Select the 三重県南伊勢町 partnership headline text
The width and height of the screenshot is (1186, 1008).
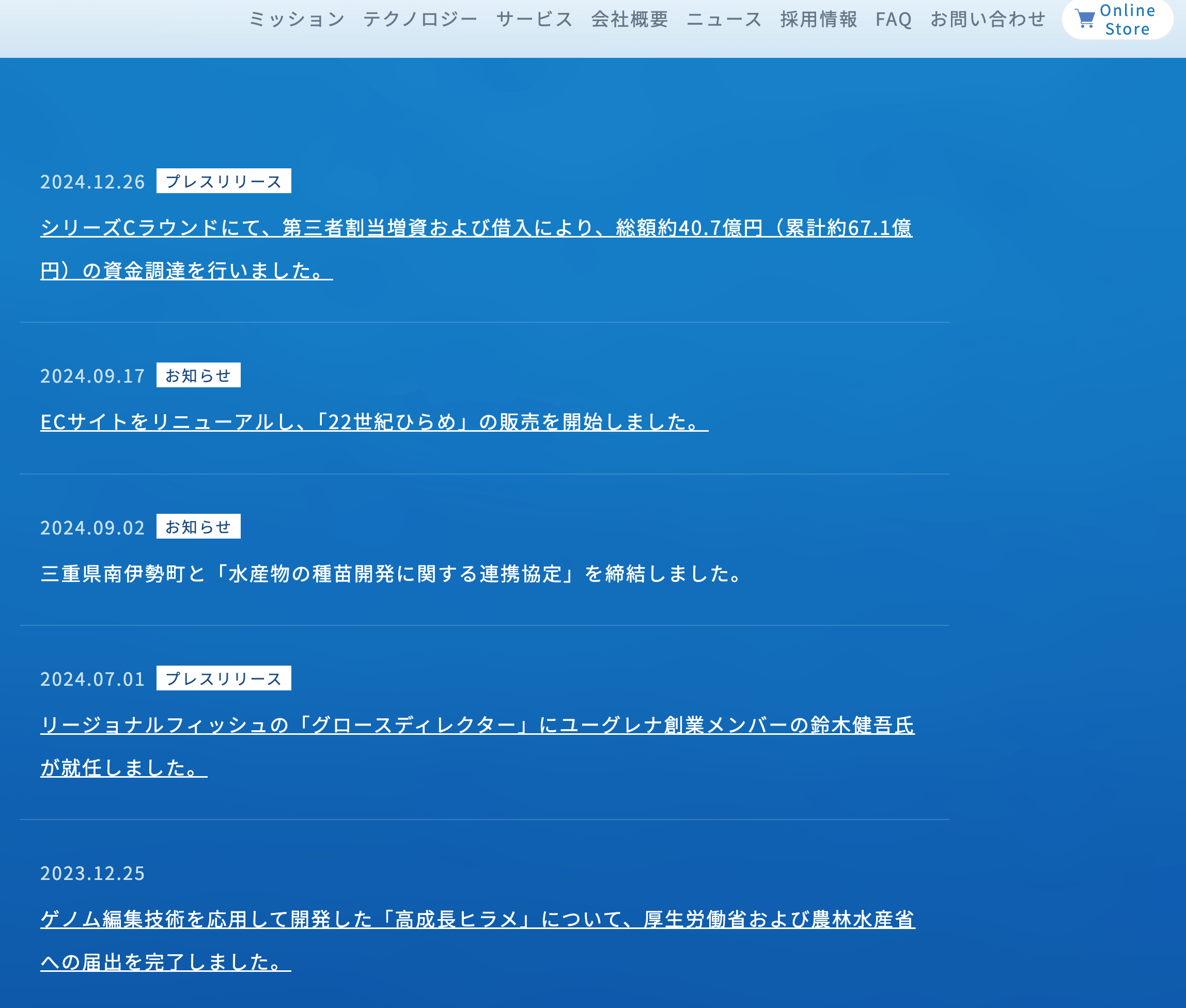coord(392,573)
